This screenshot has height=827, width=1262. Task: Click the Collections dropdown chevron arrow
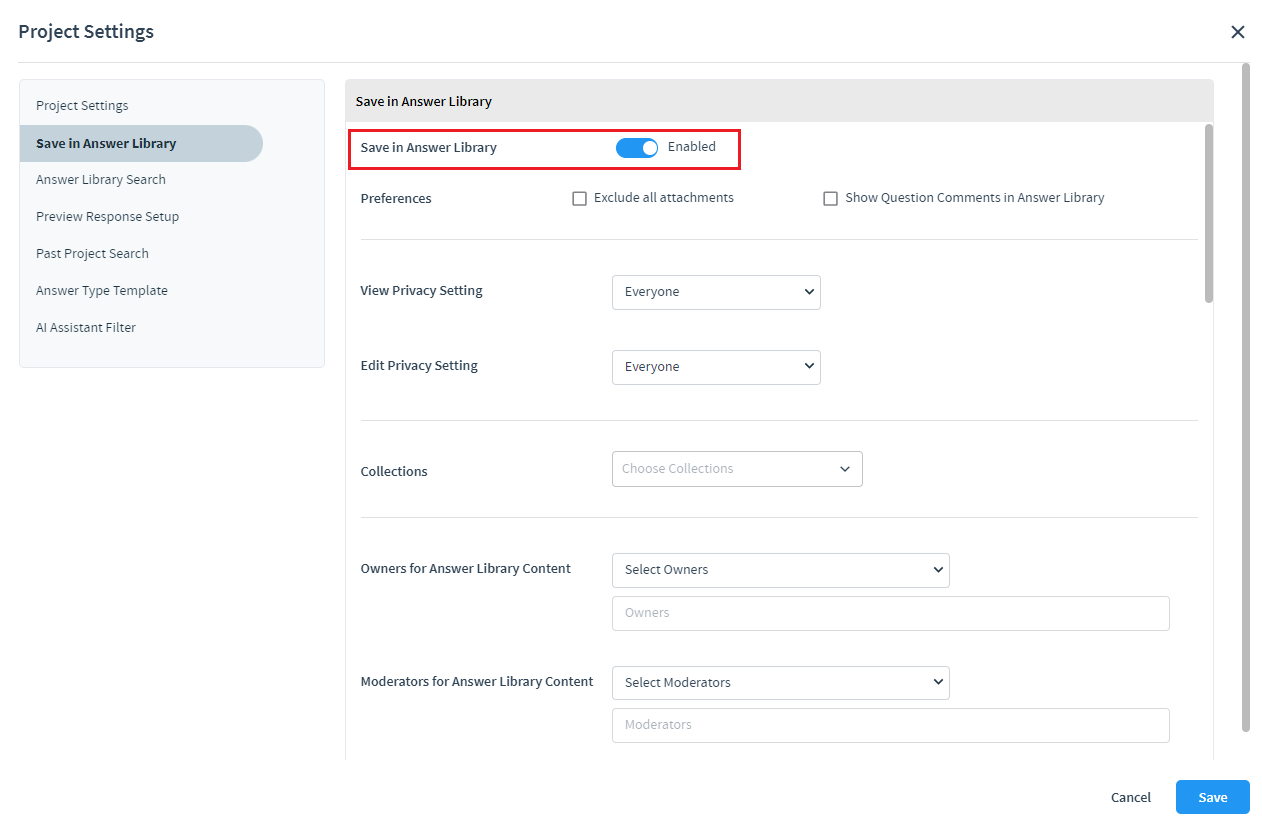[845, 469]
